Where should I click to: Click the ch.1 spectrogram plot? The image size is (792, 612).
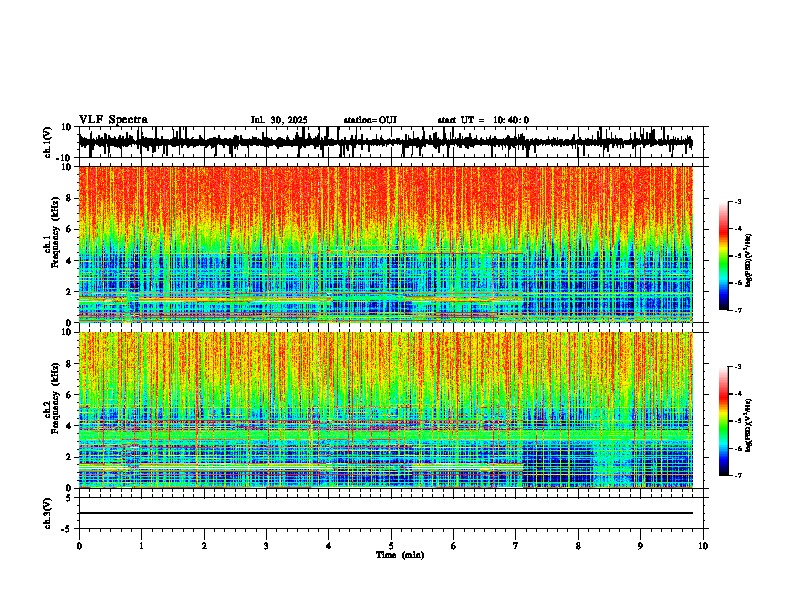point(386,244)
